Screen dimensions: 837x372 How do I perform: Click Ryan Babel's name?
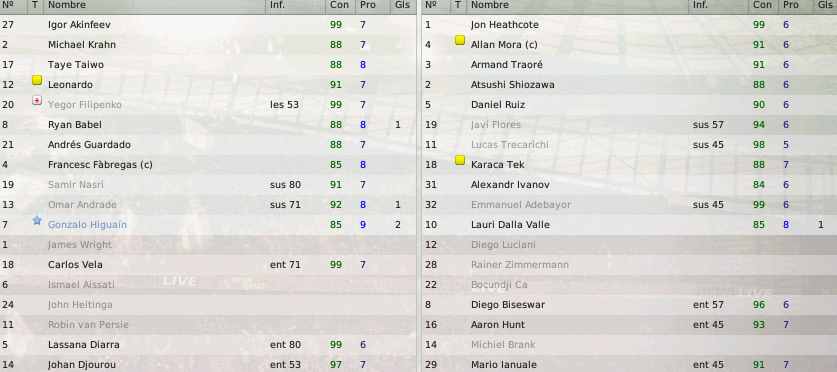pos(75,125)
